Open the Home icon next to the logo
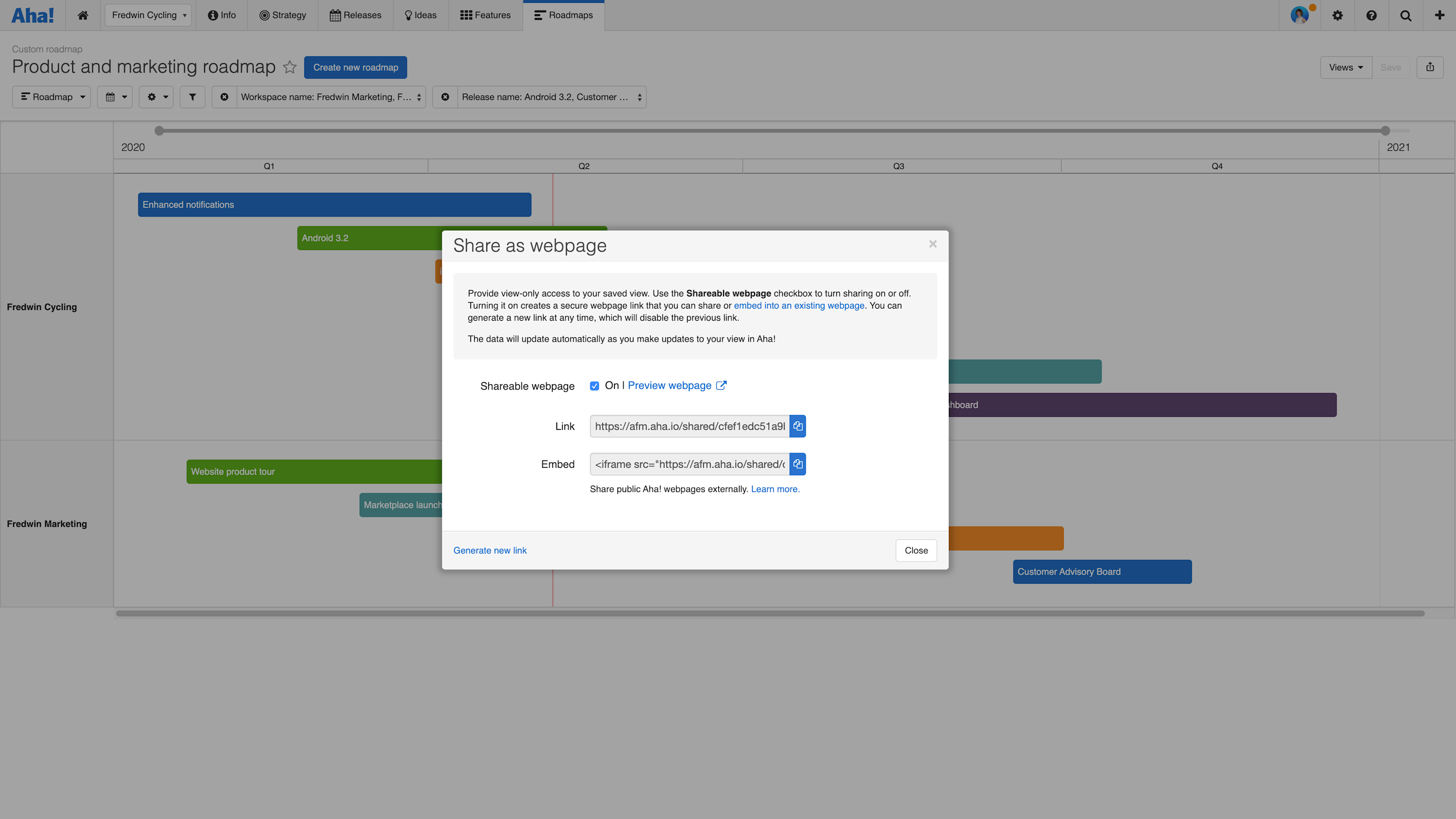Screen dimensions: 1456x819 (83, 15)
